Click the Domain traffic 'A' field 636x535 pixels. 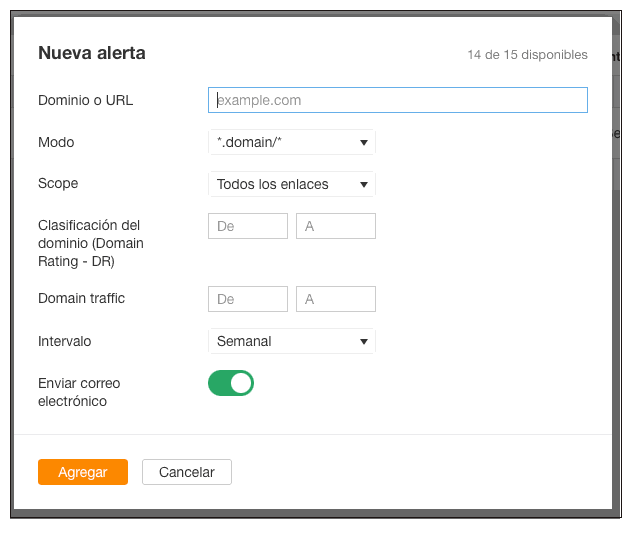click(336, 299)
